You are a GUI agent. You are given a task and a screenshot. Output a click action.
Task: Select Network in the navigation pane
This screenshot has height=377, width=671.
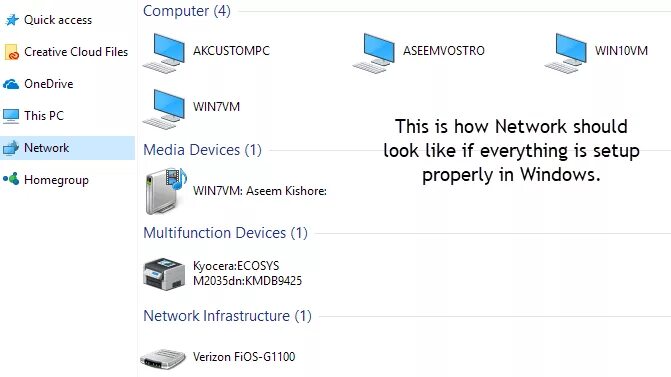[x=68, y=148]
